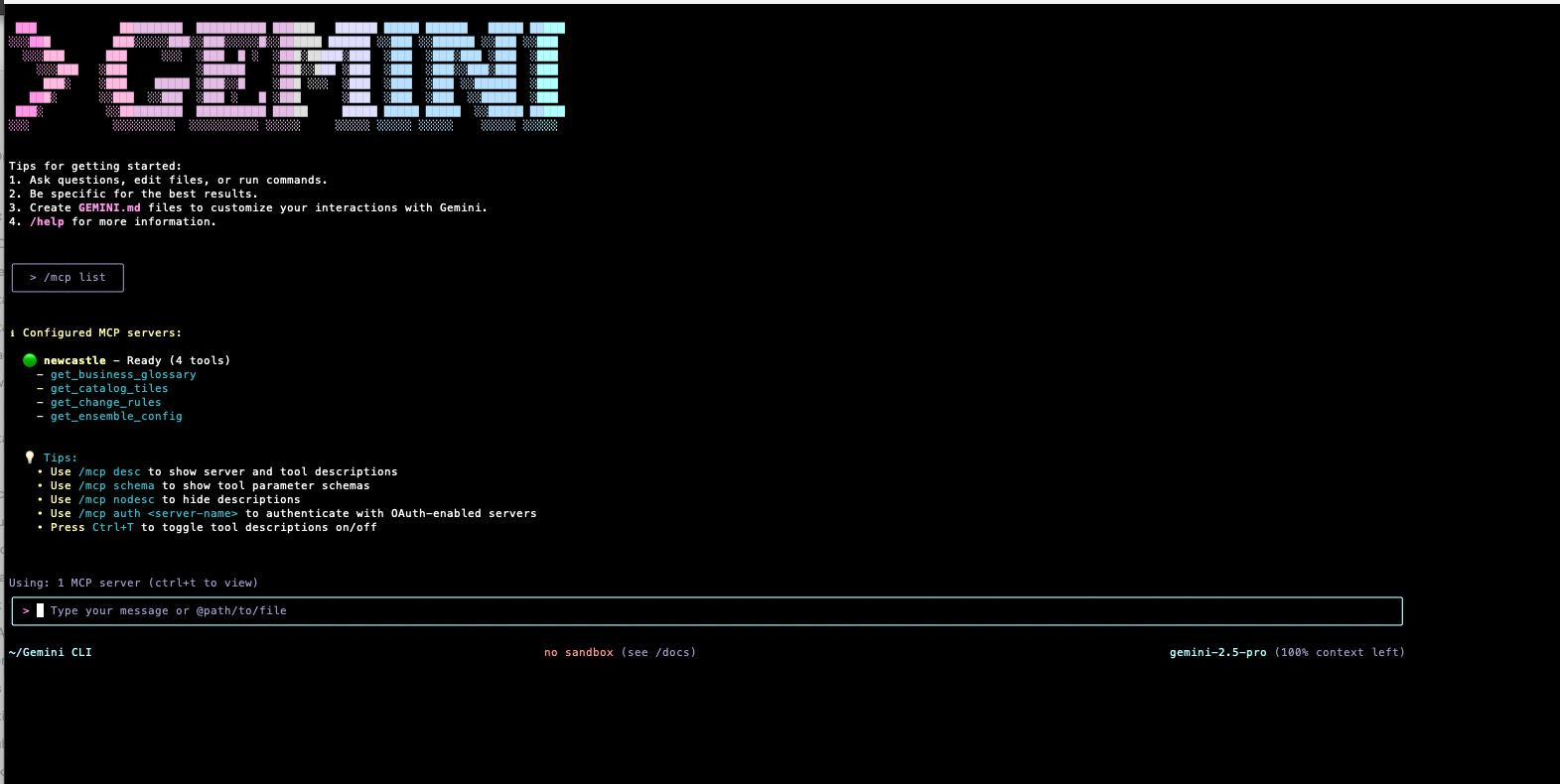Screen dimensions: 1560x784
Task: Click the '/mcp auth <server-name>' command text
Action: (158, 514)
